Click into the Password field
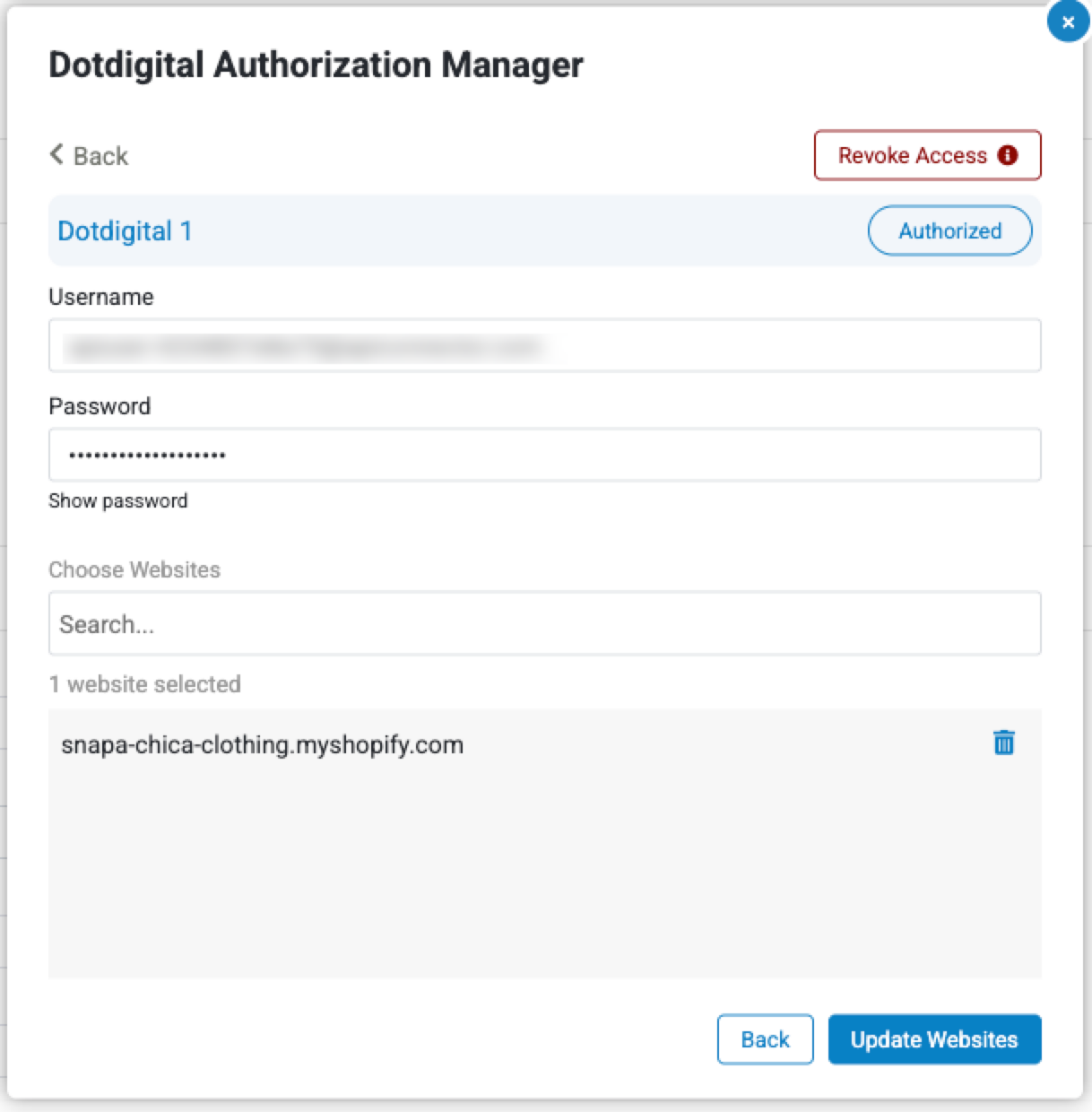 point(544,455)
